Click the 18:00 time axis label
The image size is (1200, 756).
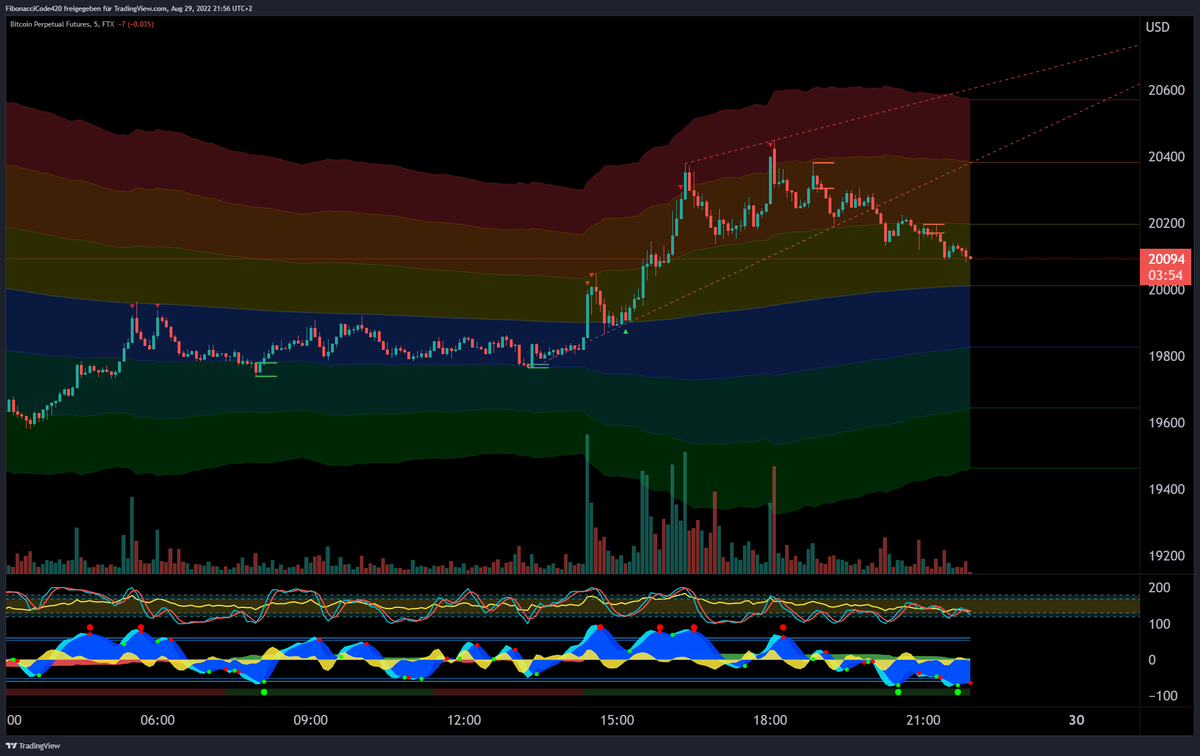pyautogui.click(x=770, y=720)
